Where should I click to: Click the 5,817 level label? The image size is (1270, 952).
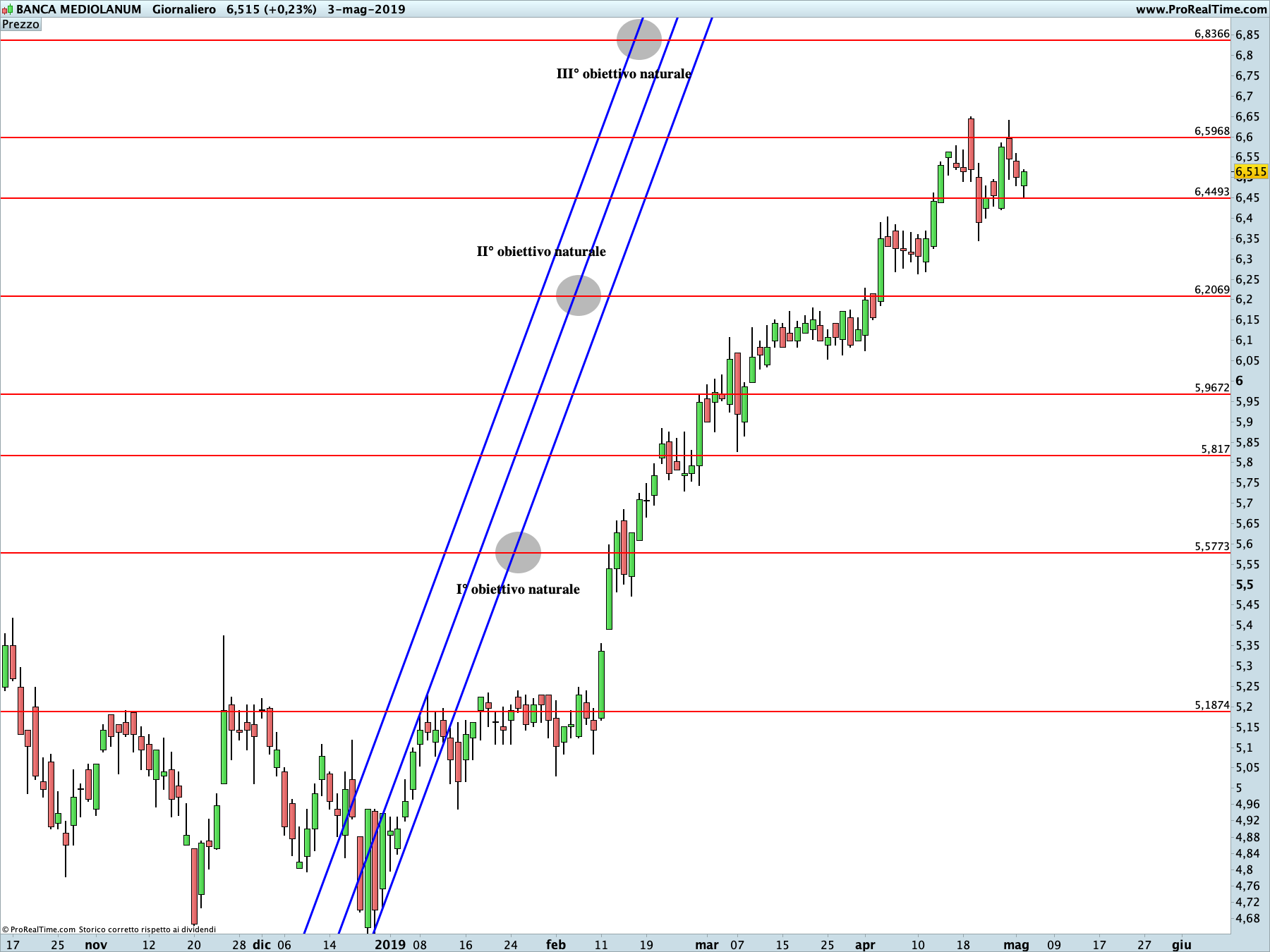[x=1216, y=449]
